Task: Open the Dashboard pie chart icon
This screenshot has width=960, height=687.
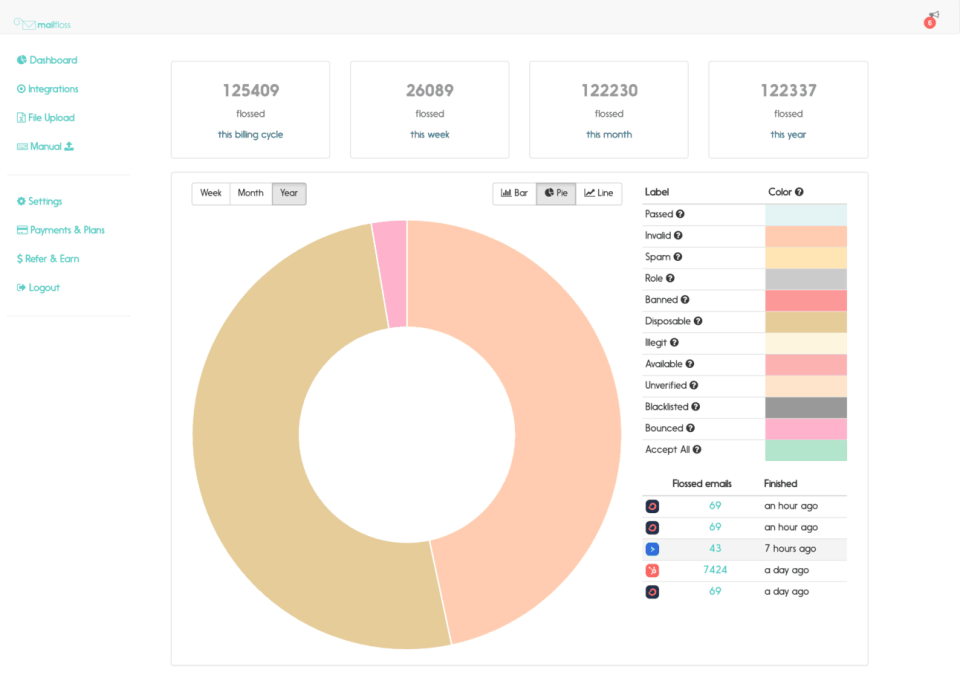Action: pos(20,60)
